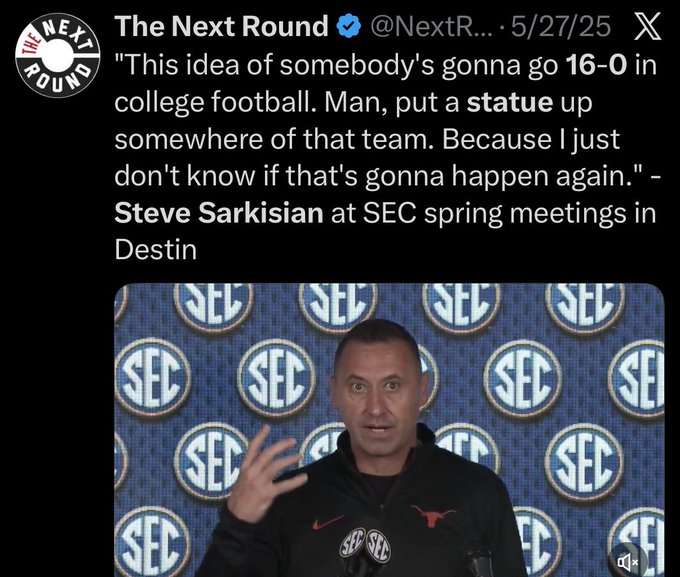
Task: Open The Next Round profile avatar
Action: click(x=58, y=55)
